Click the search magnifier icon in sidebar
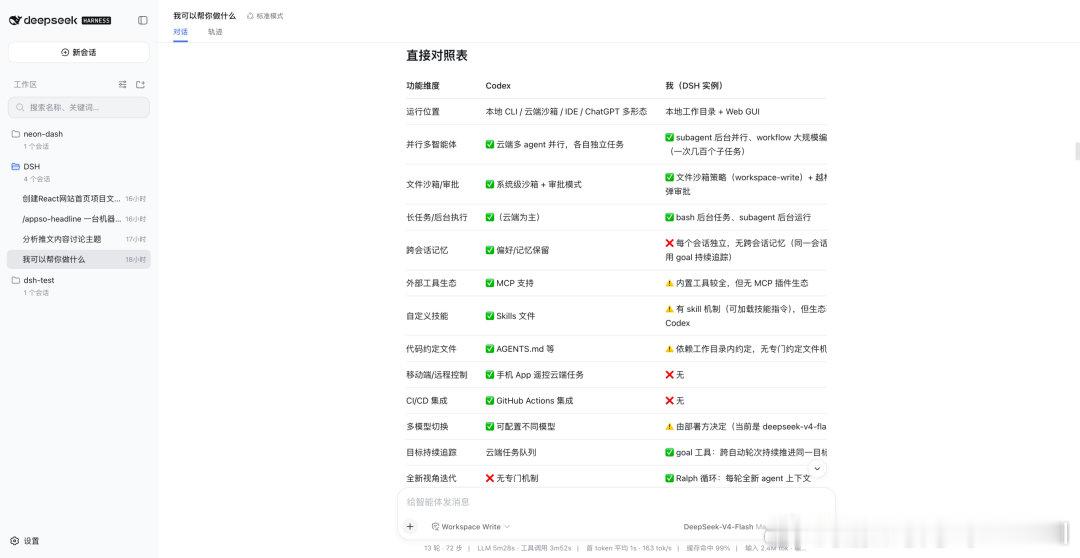This screenshot has height=558, width=1080. coord(21,107)
